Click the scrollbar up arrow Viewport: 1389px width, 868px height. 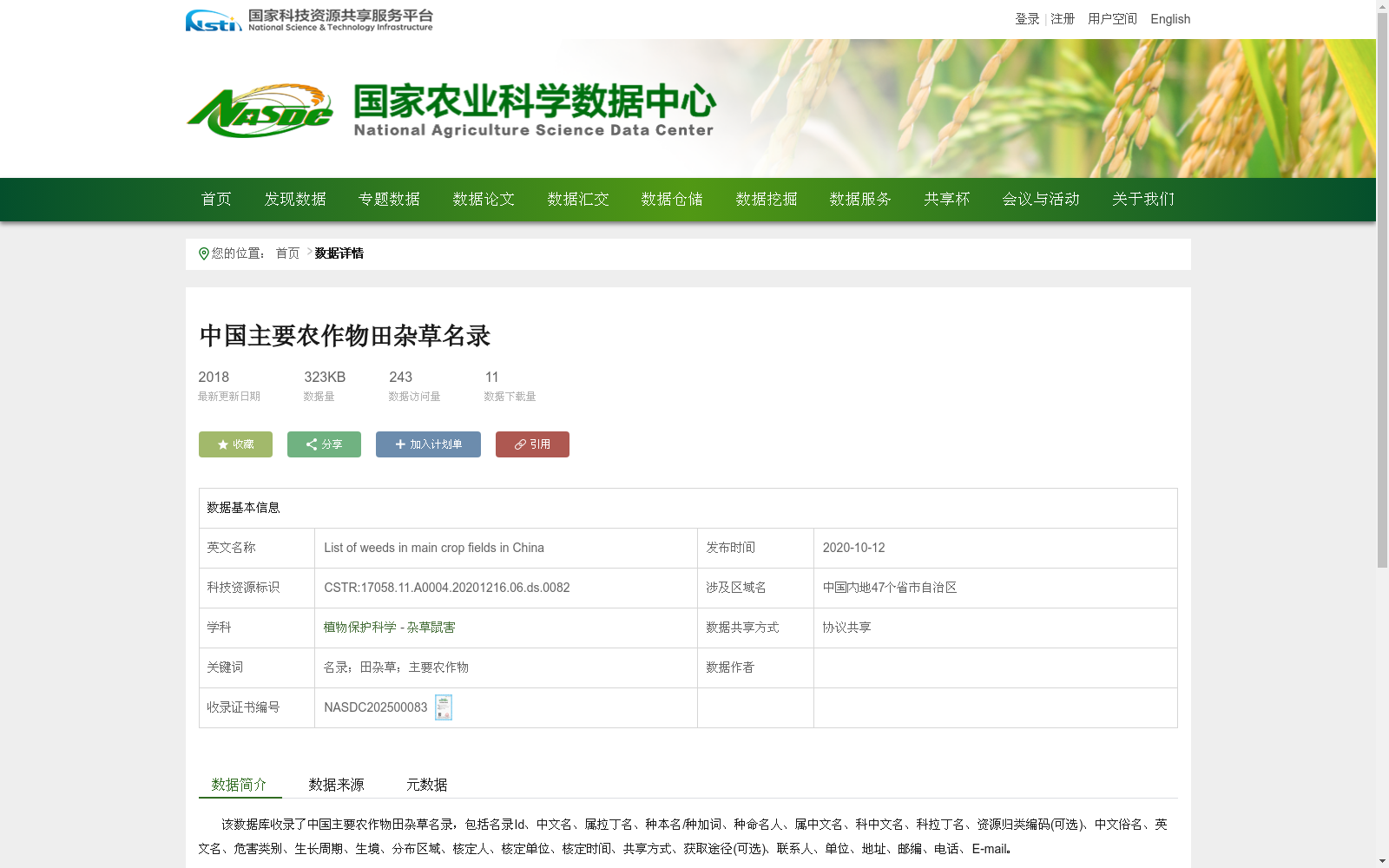coord(1382,7)
